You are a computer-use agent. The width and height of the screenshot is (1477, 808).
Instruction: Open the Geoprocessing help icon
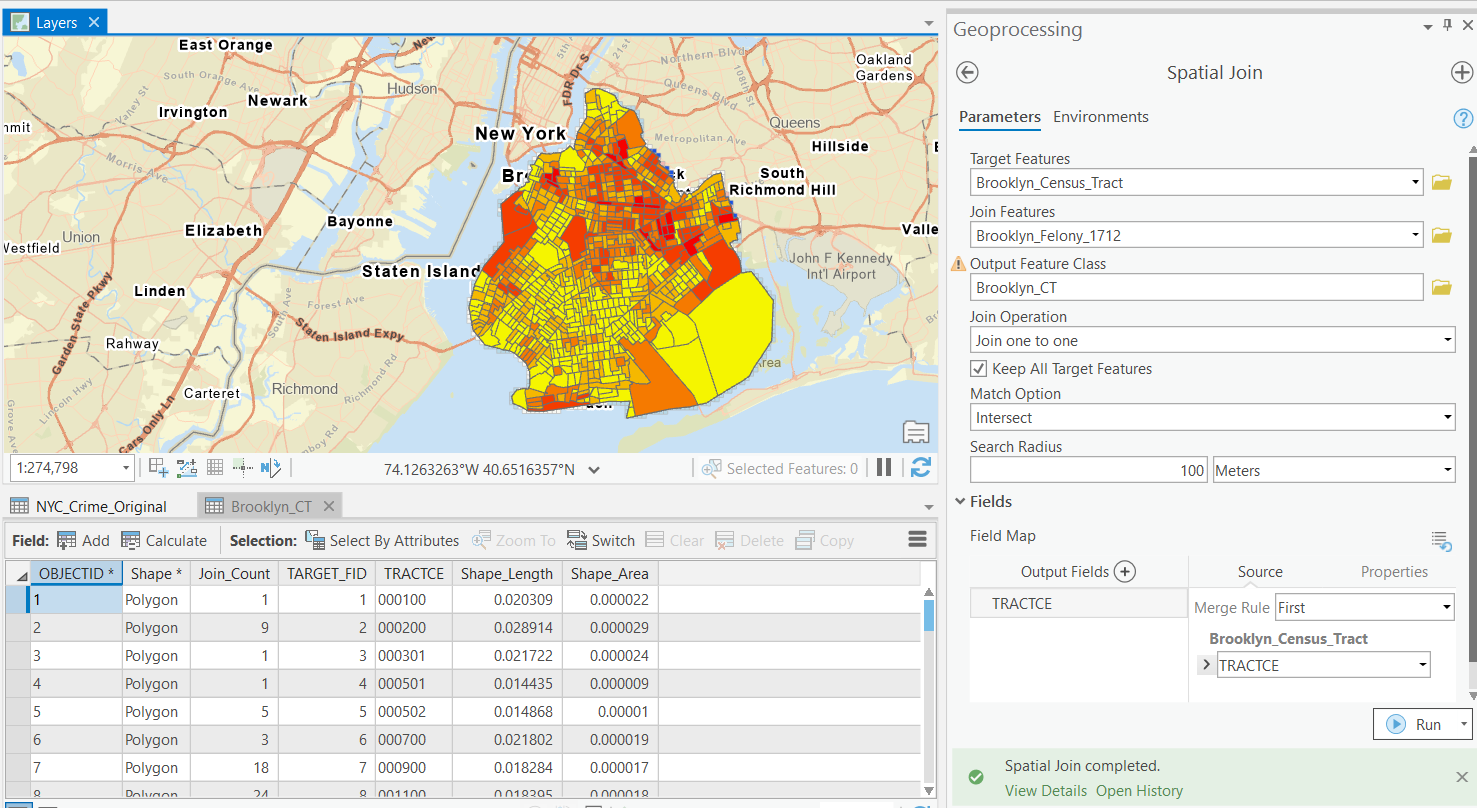tap(1462, 119)
